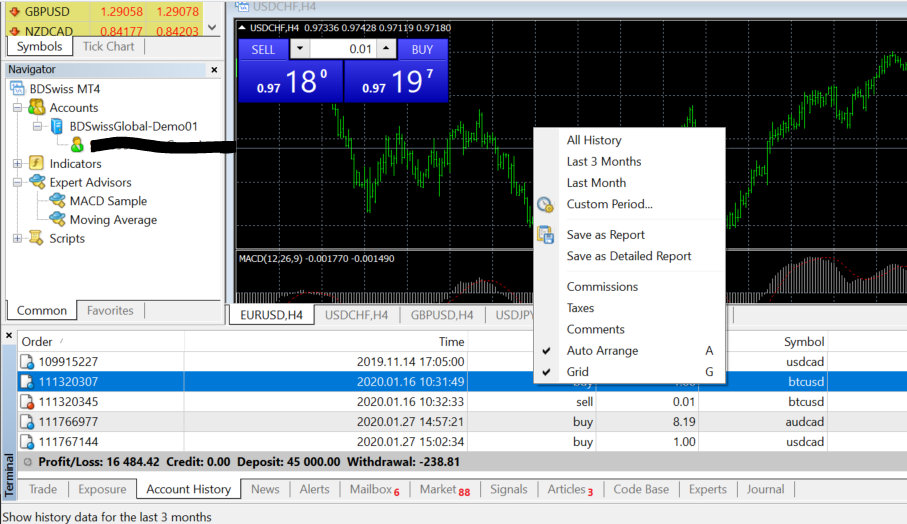Toggle the Grid option off
907x524 pixels.
[x=578, y=372]
